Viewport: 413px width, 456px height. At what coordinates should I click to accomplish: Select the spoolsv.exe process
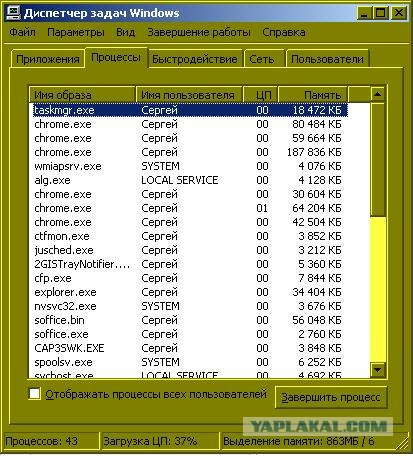pyautogui.click(x=190, y=362)
